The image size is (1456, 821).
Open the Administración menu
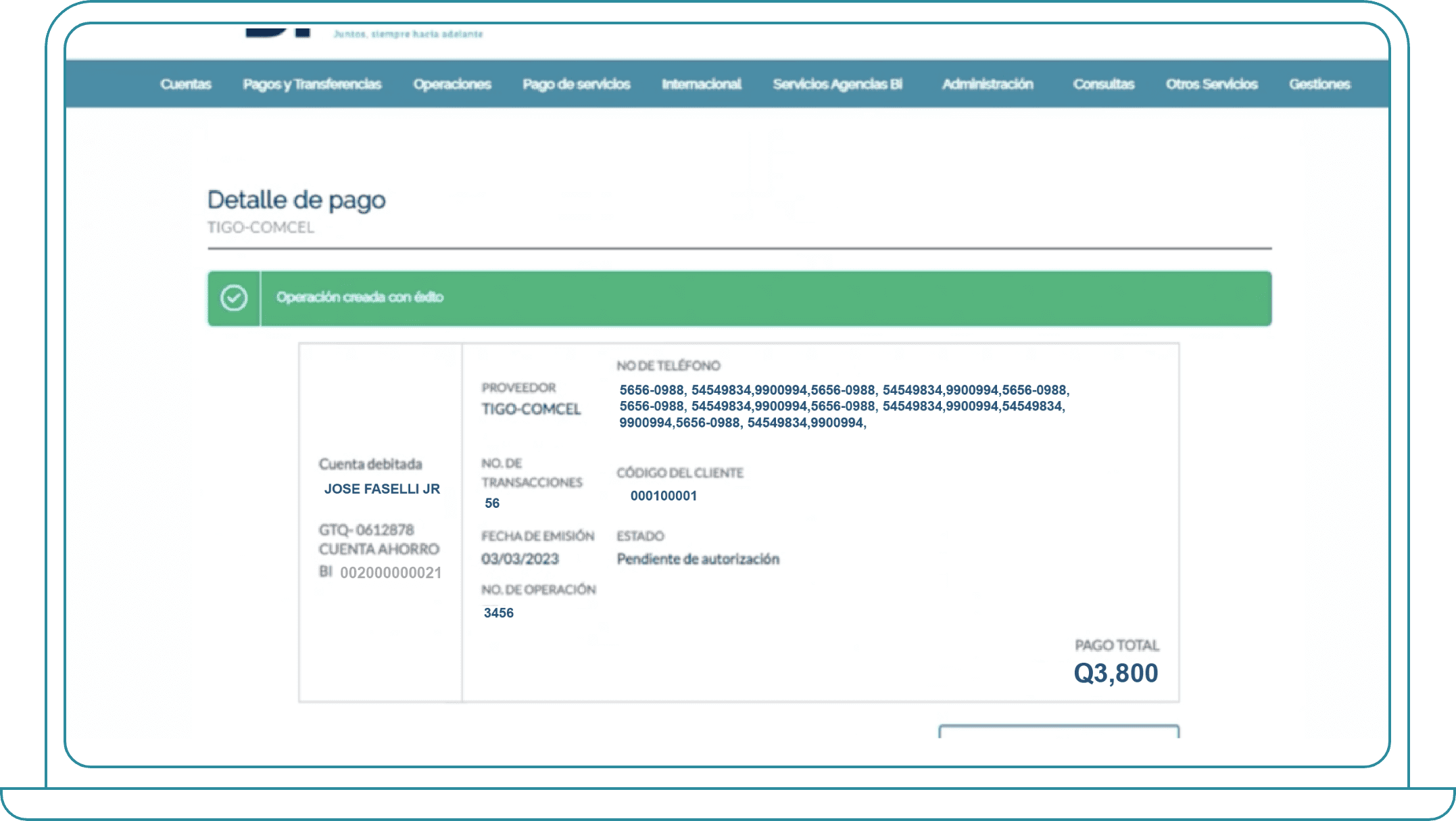click(x=988, y=84)
